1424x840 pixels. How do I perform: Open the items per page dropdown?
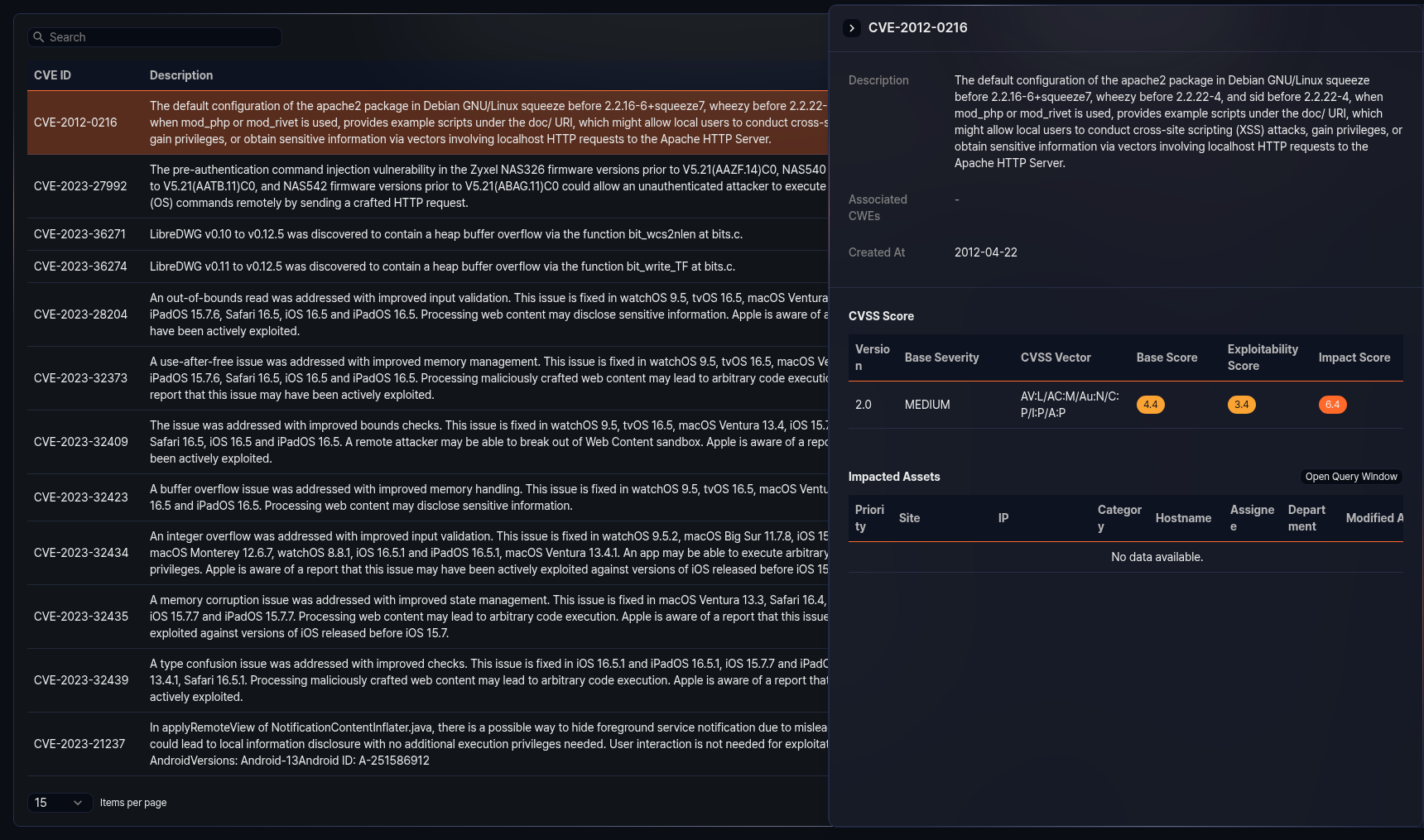coord(60,803)
